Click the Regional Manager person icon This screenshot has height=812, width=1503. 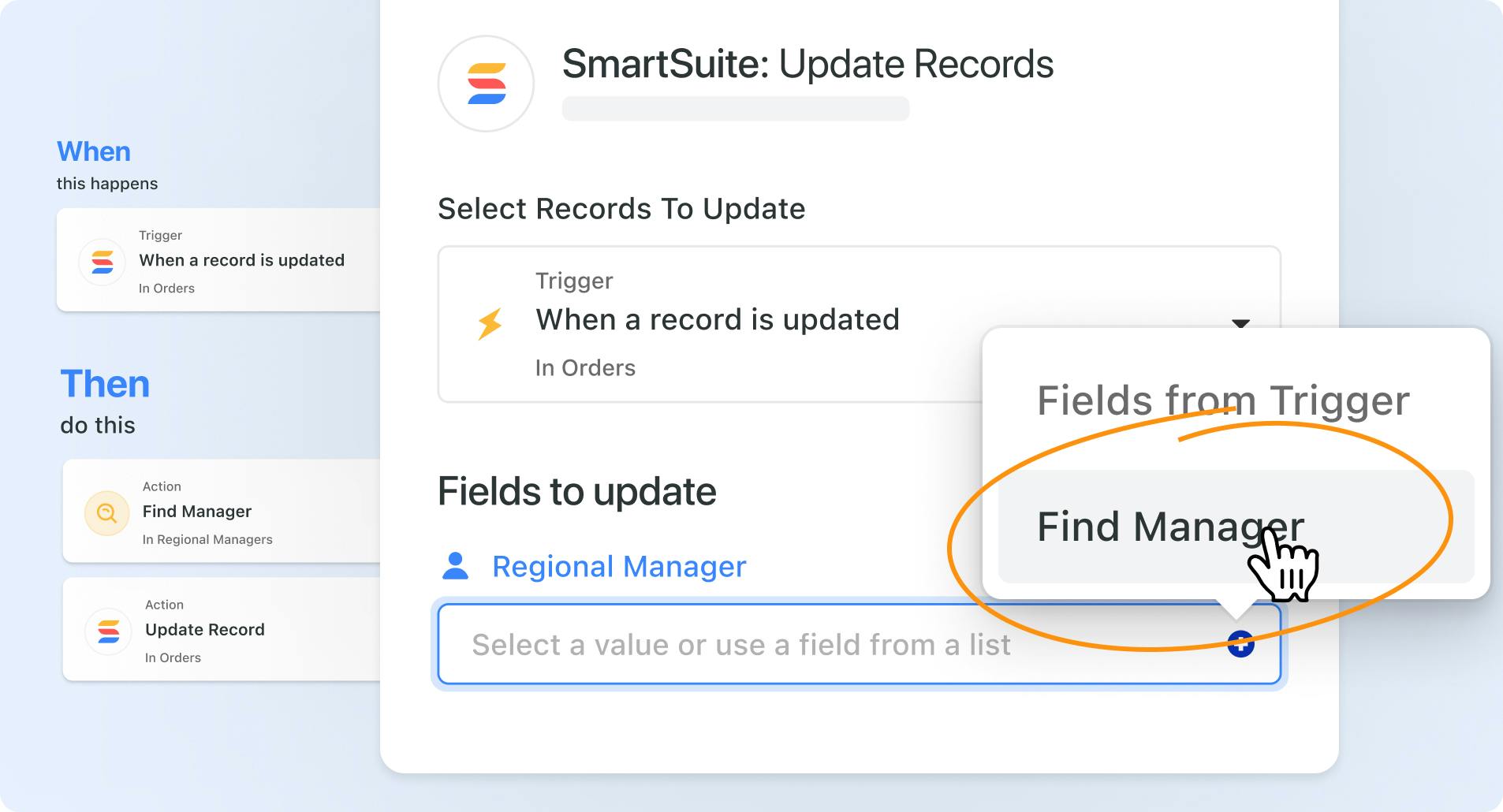[455, 566]
